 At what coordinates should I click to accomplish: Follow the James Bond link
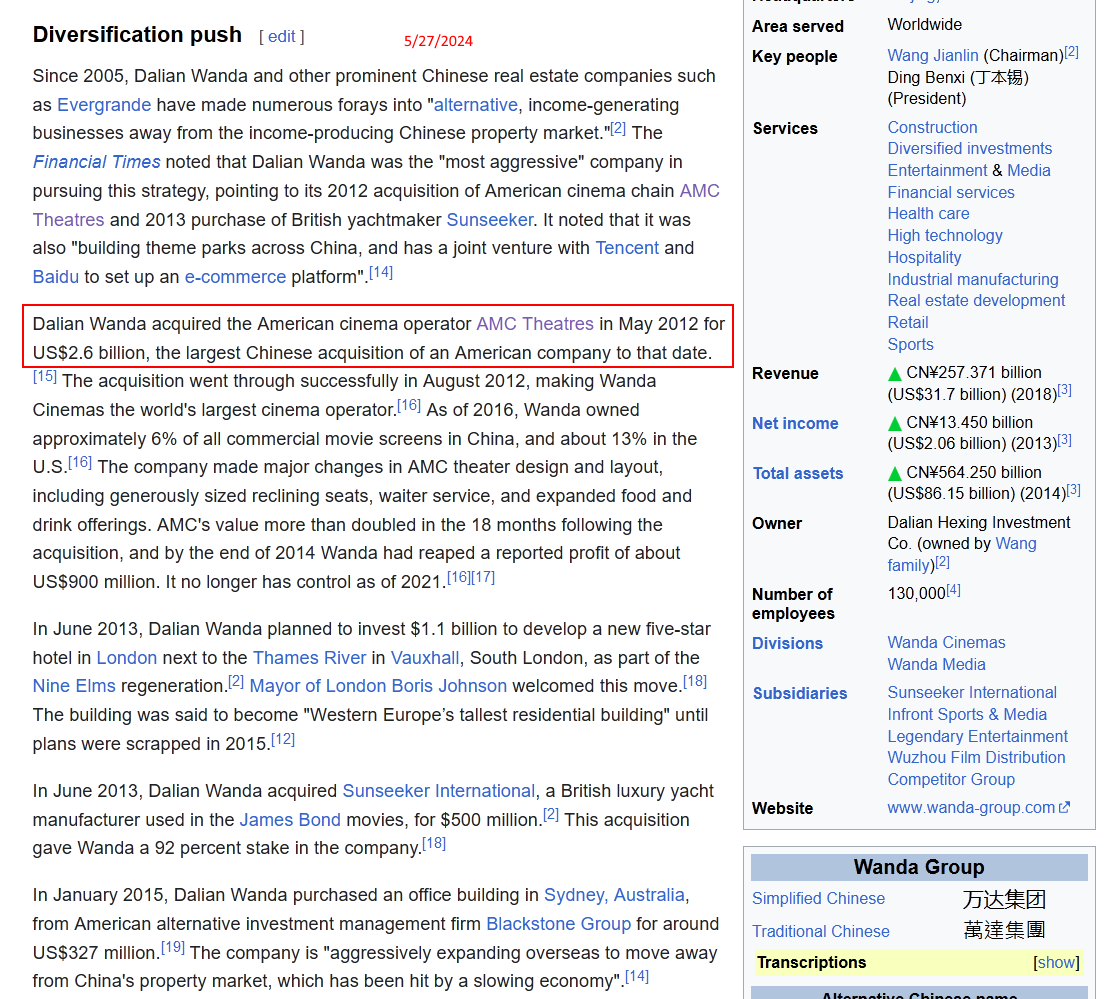point(290,820)
